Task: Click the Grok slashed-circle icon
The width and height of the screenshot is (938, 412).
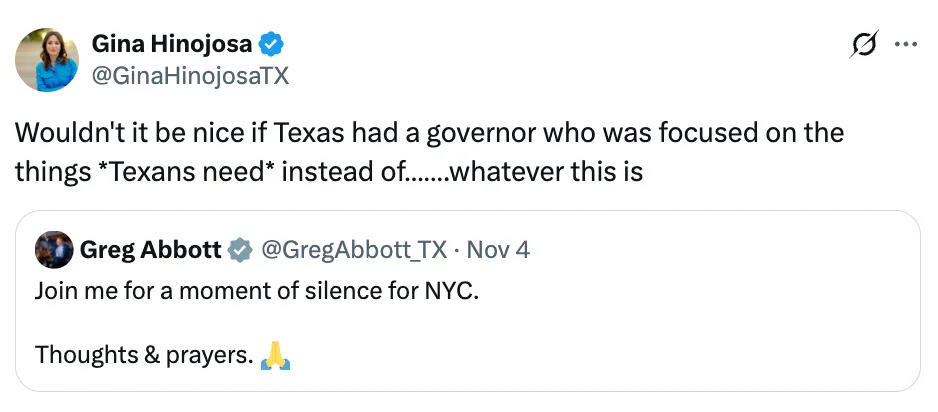Action: pyautogui.click(x=860, y=45)
